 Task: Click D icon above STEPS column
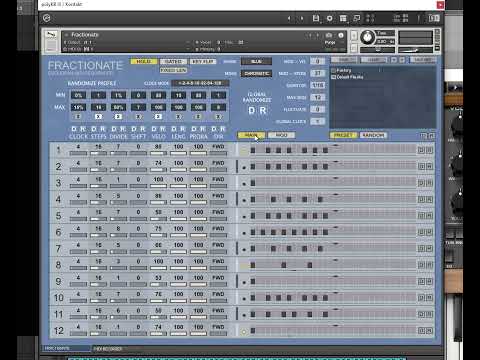pyautogui.click(x=94, y=129)
